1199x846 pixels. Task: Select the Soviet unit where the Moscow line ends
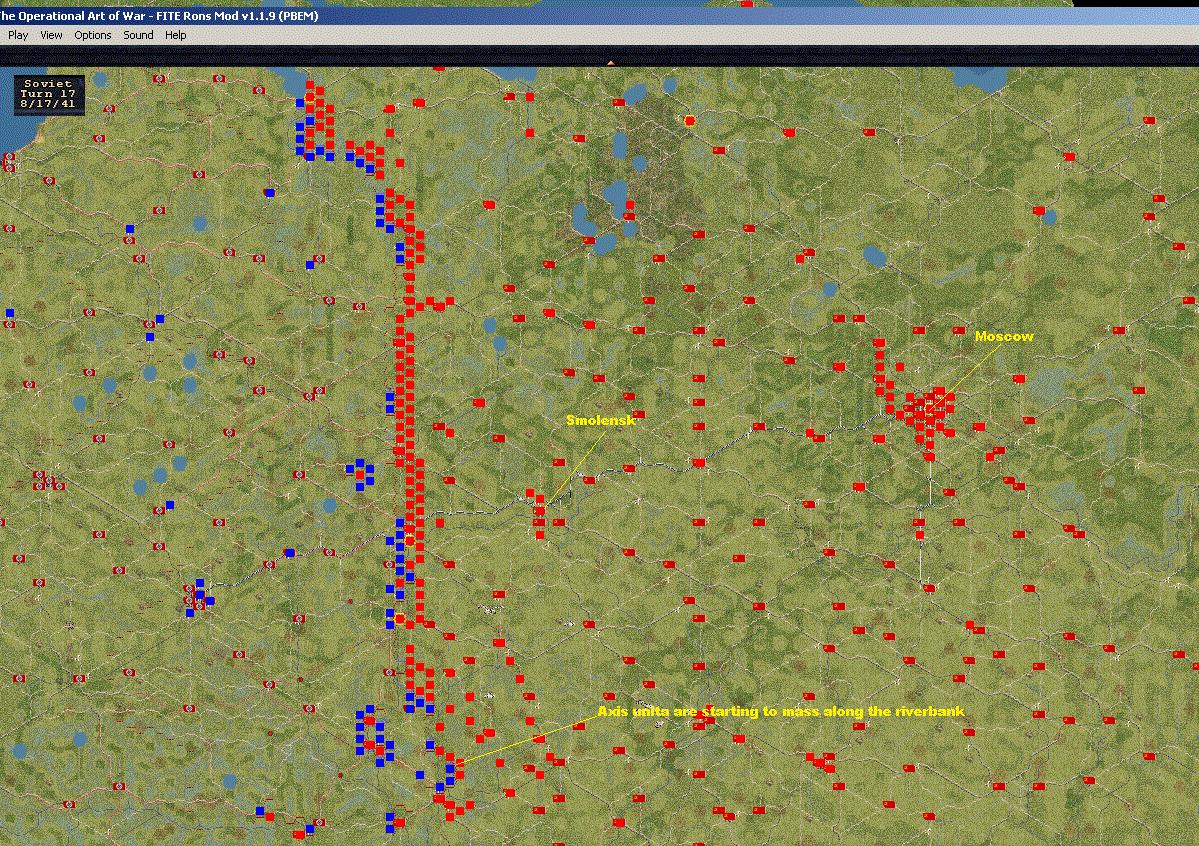tap(929, 409)
